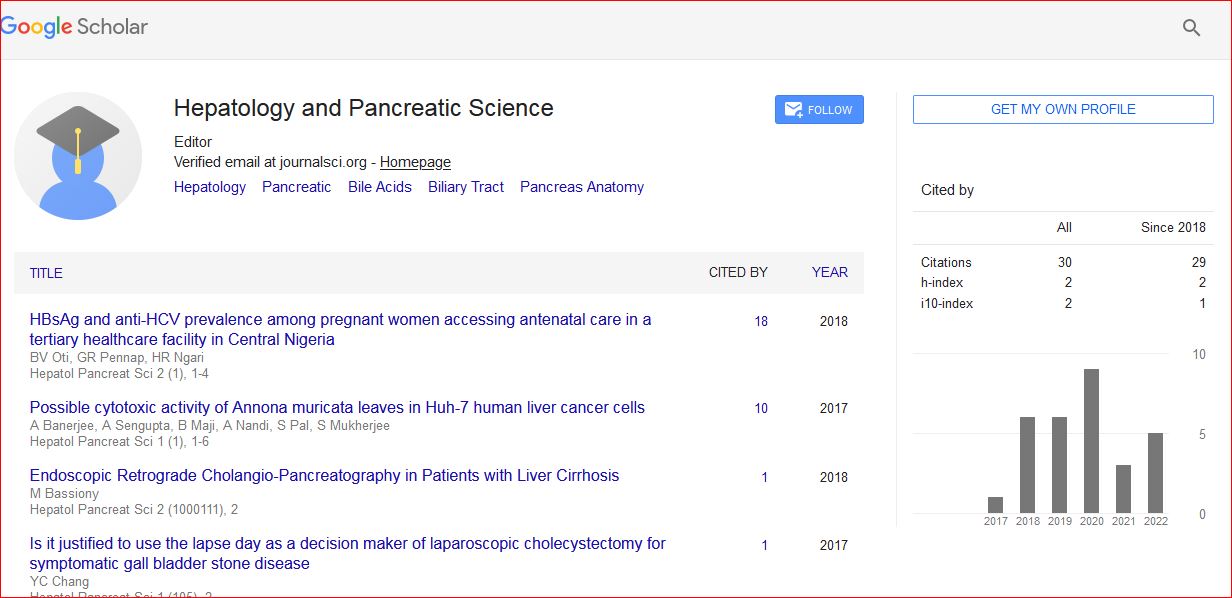This screenshot has height=598, width=1232.
Task: Select the Pancreatic interest tag
Action: coord(296,187)
